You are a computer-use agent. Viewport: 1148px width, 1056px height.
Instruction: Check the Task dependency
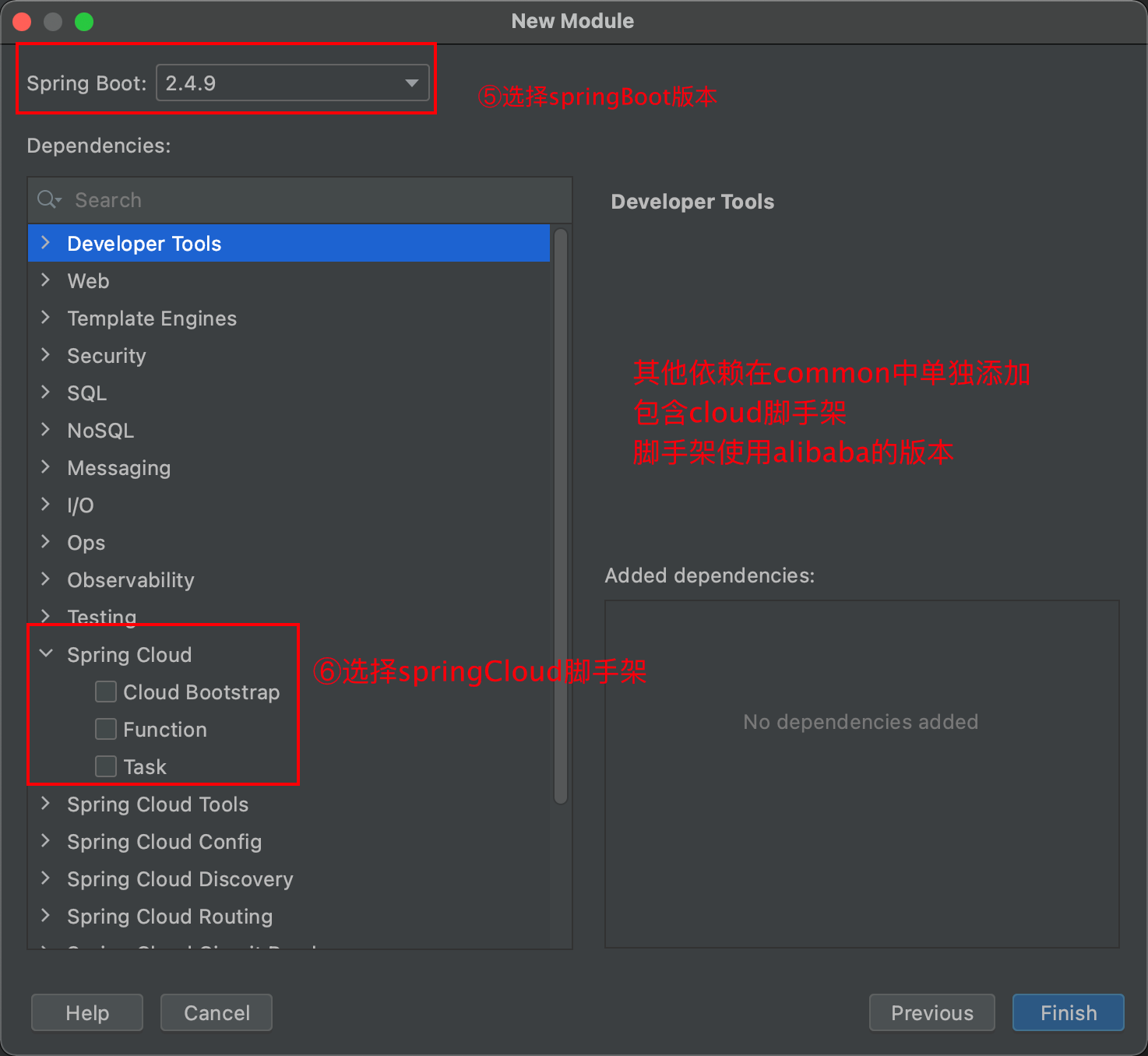tap(105, 766)
